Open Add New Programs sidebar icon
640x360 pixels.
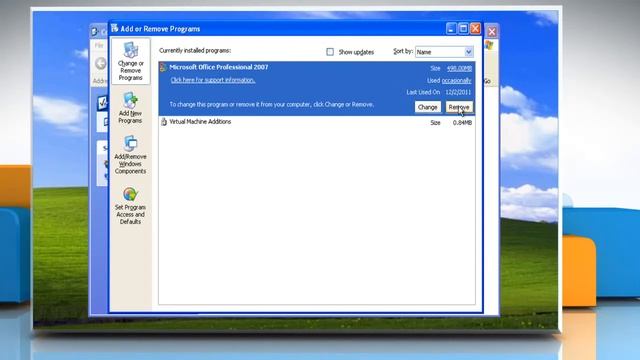pos(130,108)
